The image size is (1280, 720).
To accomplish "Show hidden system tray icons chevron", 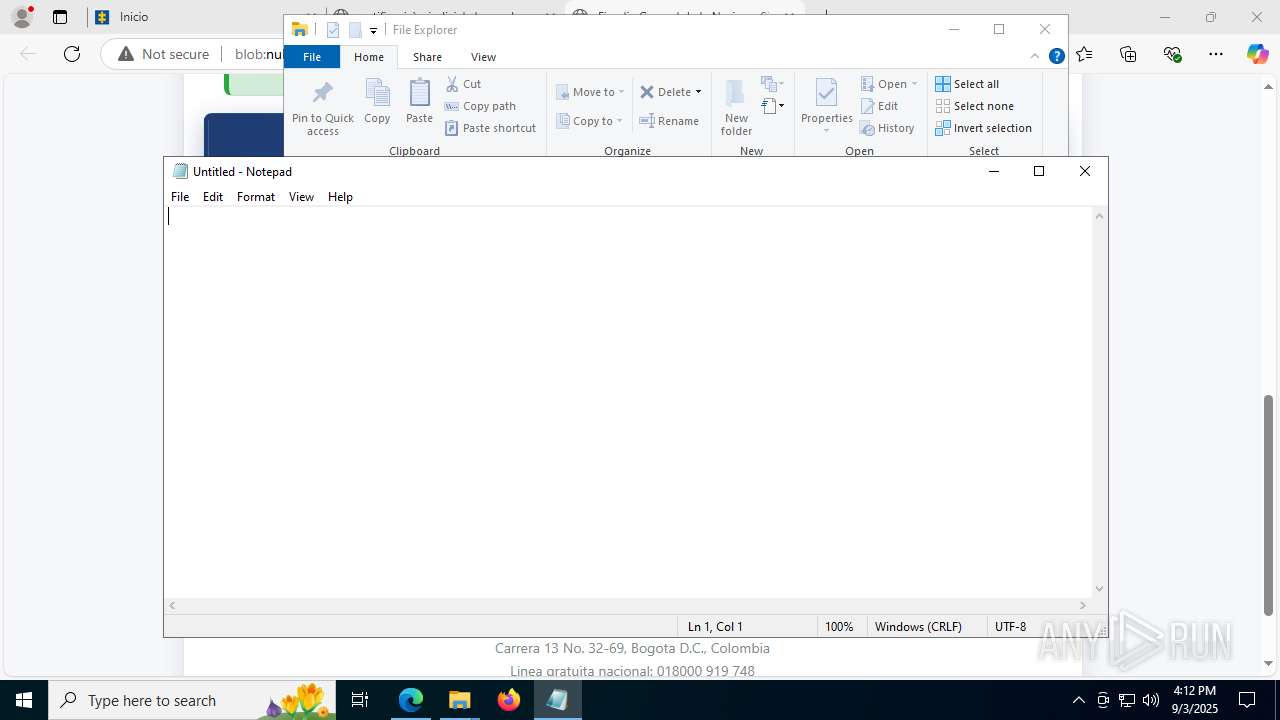I will 1078,700.
